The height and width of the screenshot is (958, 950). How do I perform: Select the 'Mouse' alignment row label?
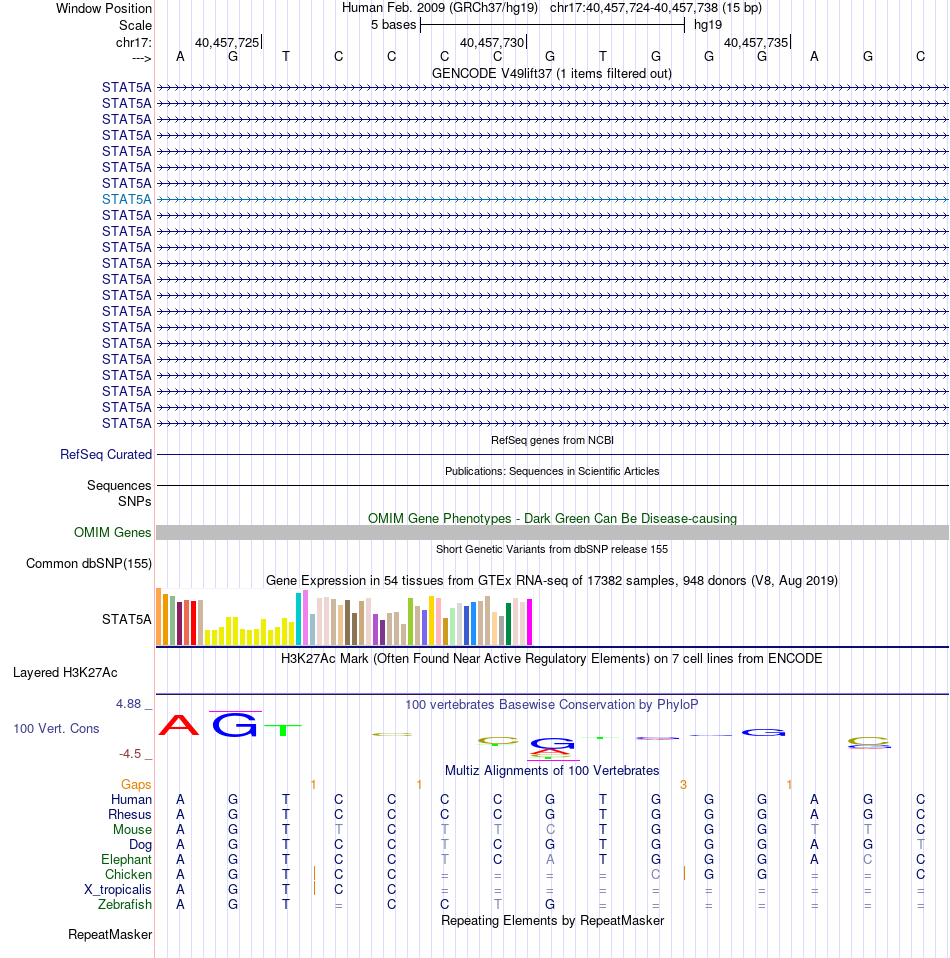pos(132,830)
